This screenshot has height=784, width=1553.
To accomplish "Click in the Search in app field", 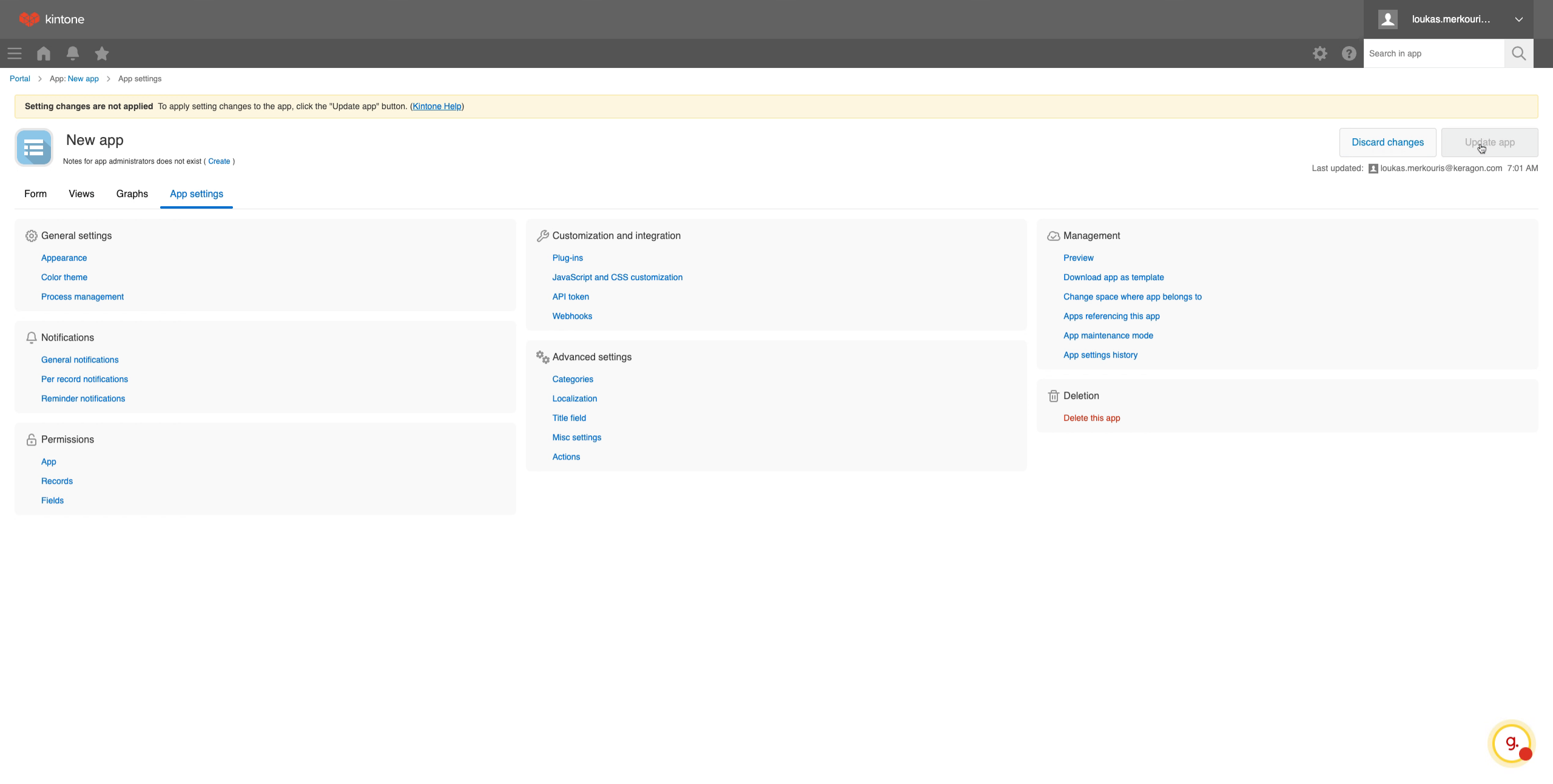I will coord(1434,53).
